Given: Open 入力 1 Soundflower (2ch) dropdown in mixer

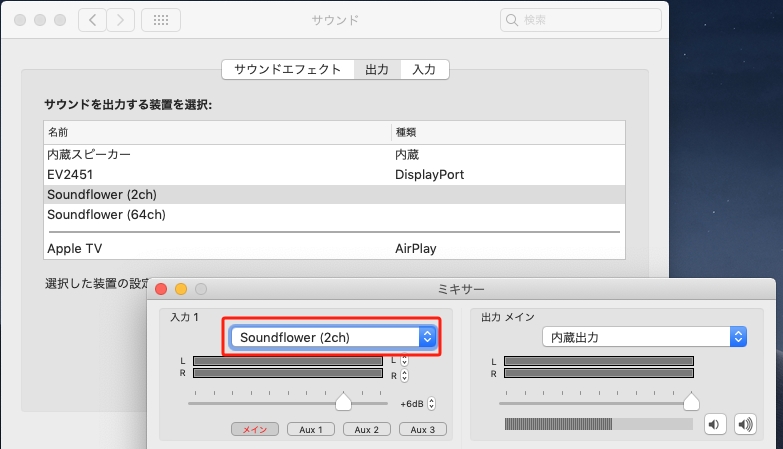Looking at the screenshot, I should 333,337.
